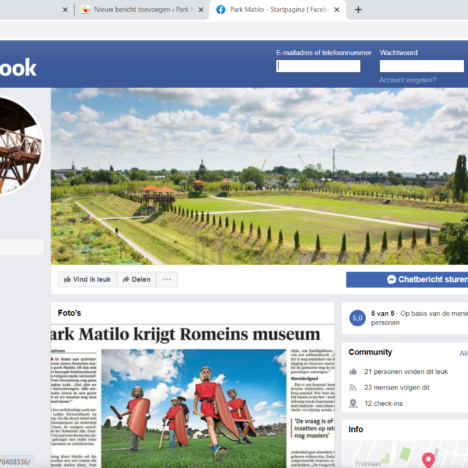Screen dimensions: 468x468
Task: Click the followers feed icon in Community
Action: tap(353, 387)
